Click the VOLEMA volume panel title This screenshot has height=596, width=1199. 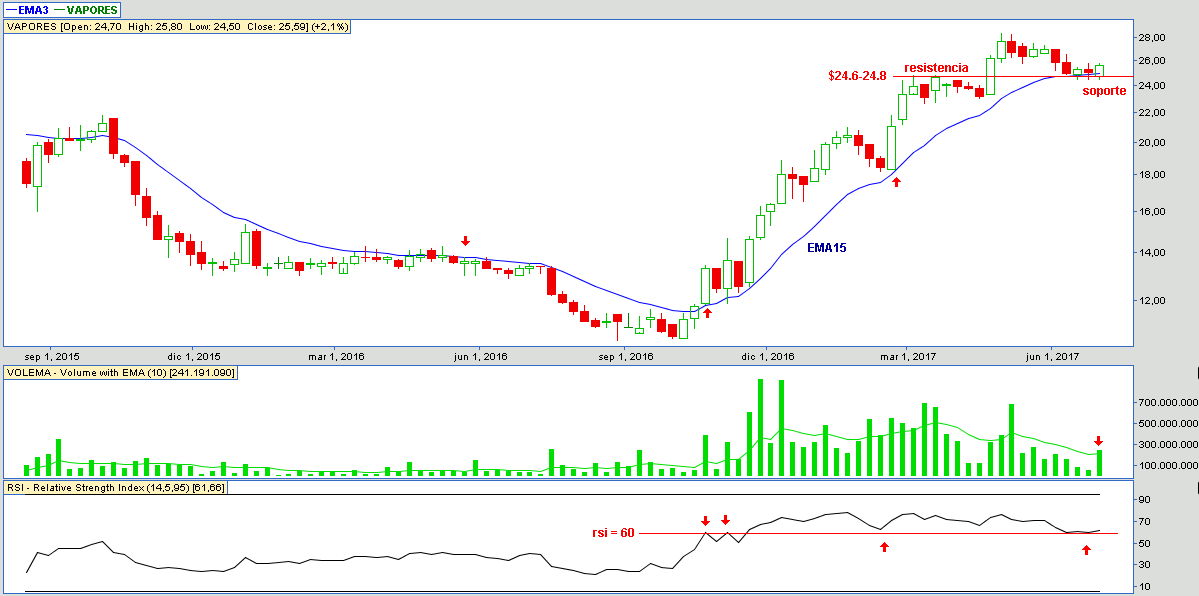(121, 373)
